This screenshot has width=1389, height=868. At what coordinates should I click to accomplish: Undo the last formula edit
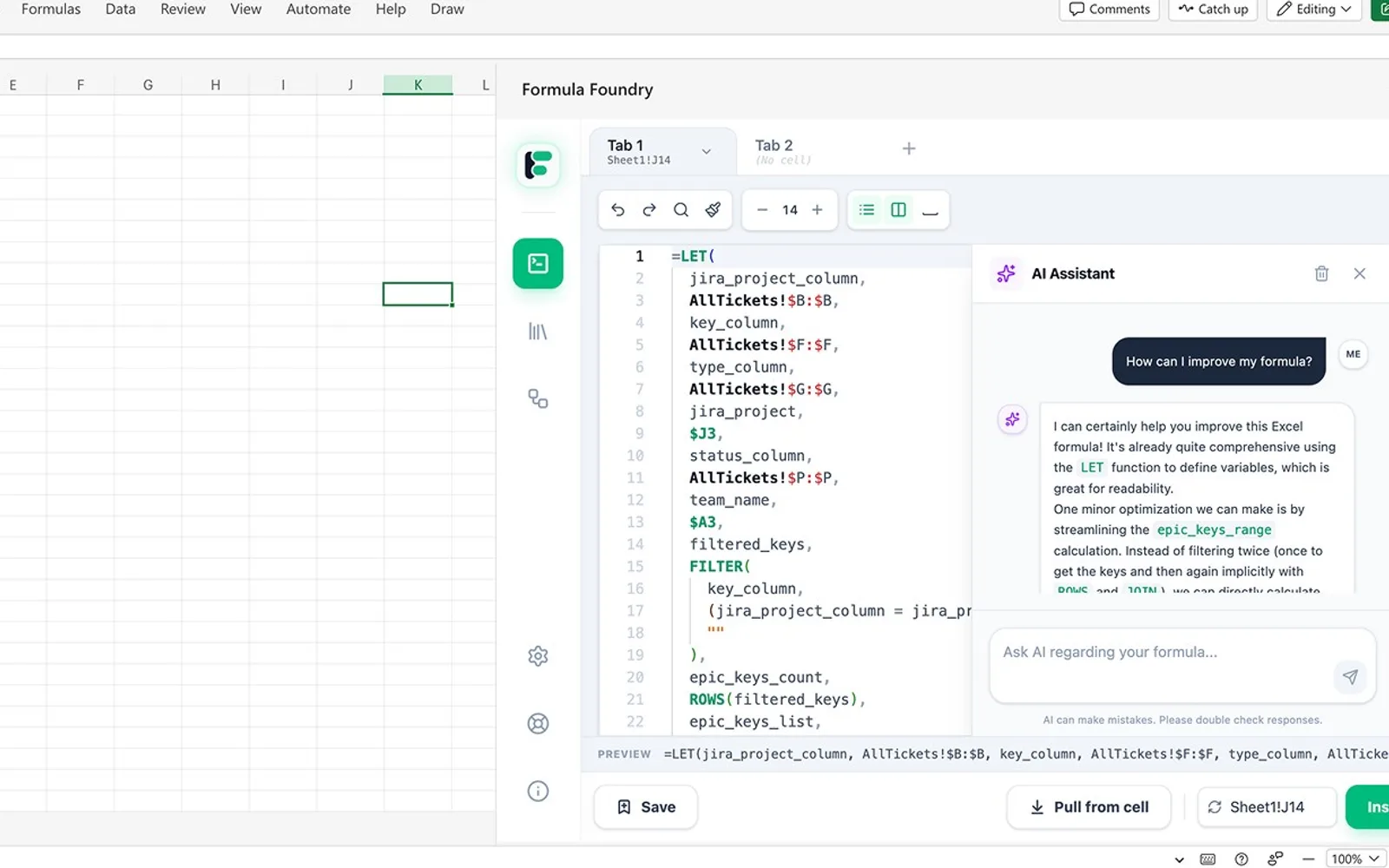tap(617, 210)
